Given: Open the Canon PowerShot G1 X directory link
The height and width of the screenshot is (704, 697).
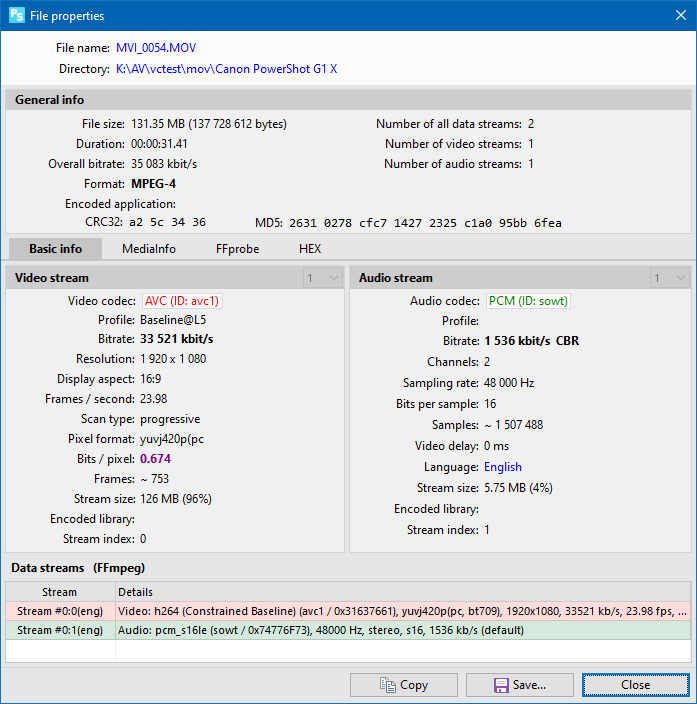Looking at the screenshot, I should tap(226, 69).
